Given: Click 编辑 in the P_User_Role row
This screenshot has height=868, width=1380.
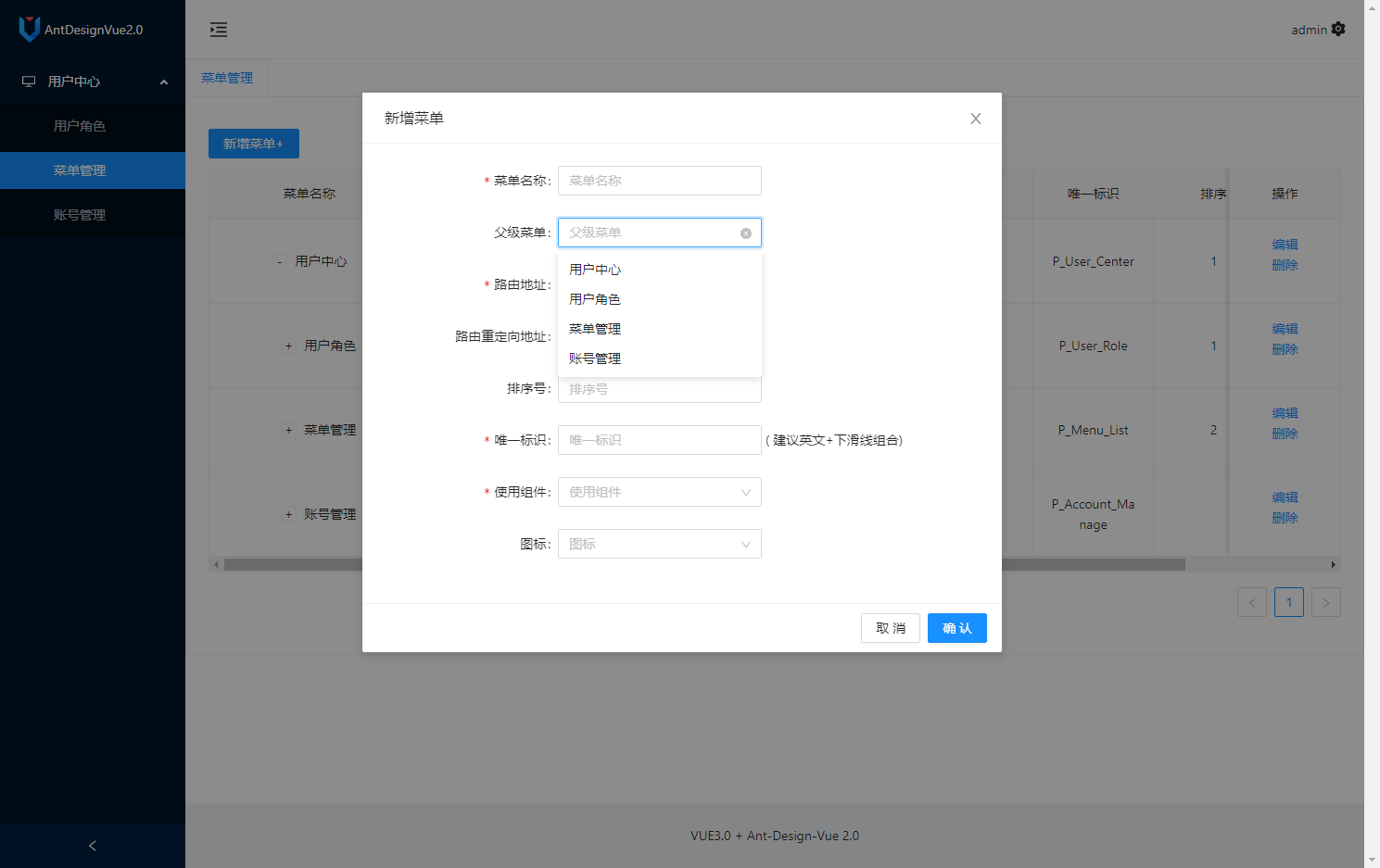Looking at the screenshot, I should point(1285,329).
